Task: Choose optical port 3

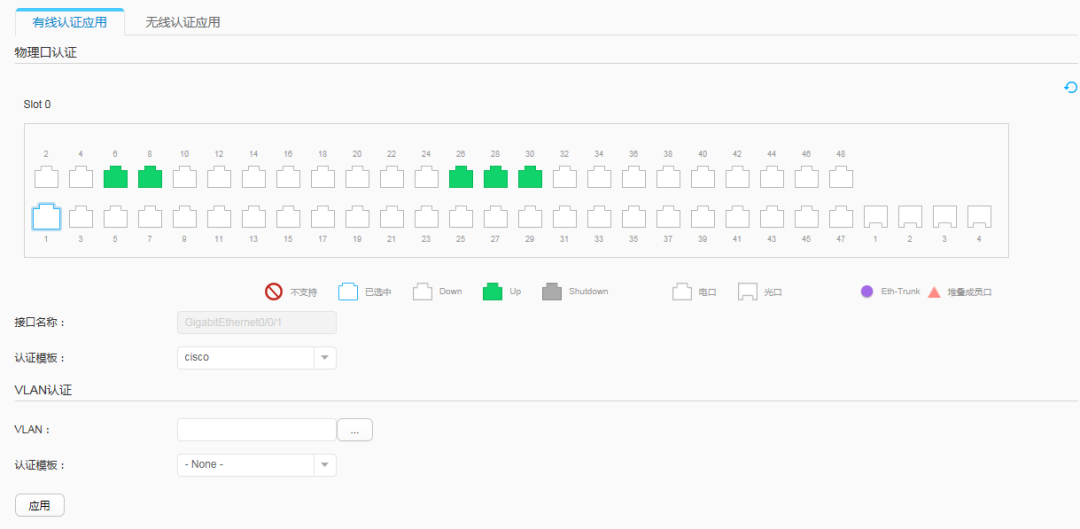Action: (944, 217)
